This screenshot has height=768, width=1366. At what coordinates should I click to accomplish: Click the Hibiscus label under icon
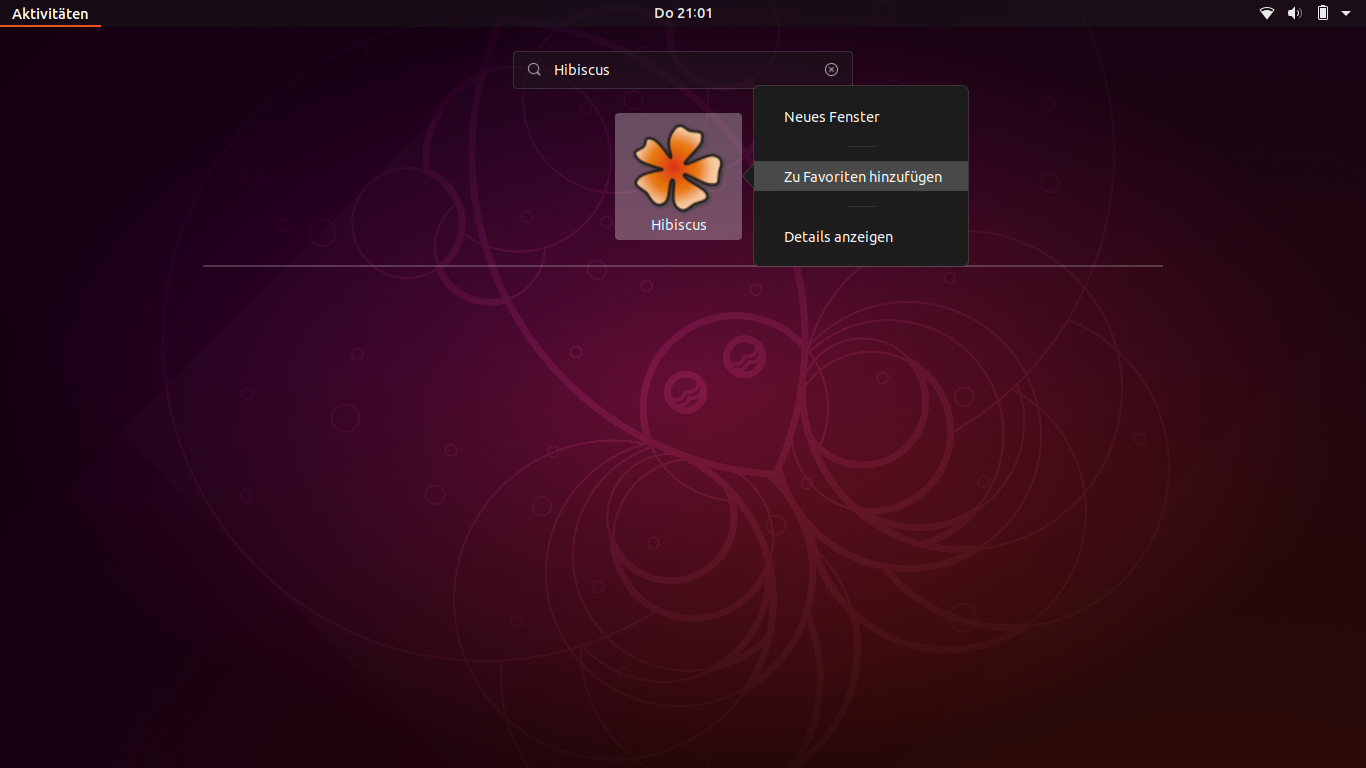pos(679,225)
